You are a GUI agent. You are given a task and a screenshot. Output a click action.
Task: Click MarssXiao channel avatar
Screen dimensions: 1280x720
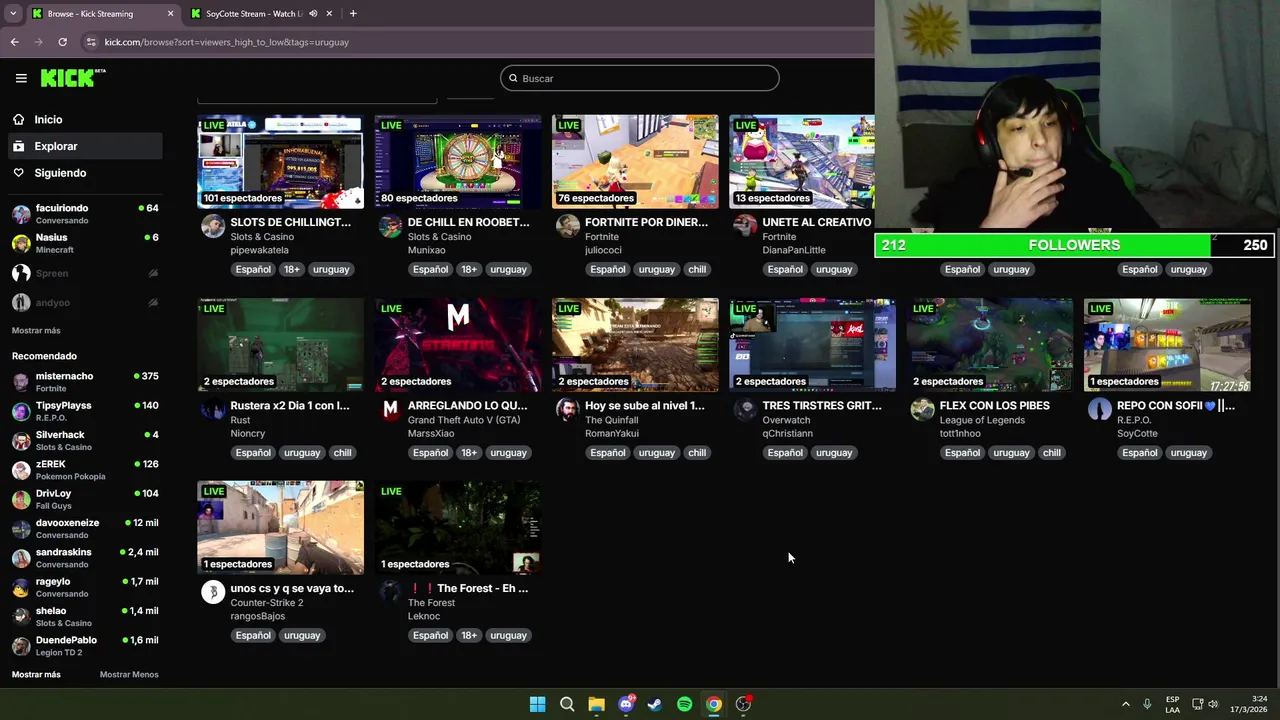390,409
